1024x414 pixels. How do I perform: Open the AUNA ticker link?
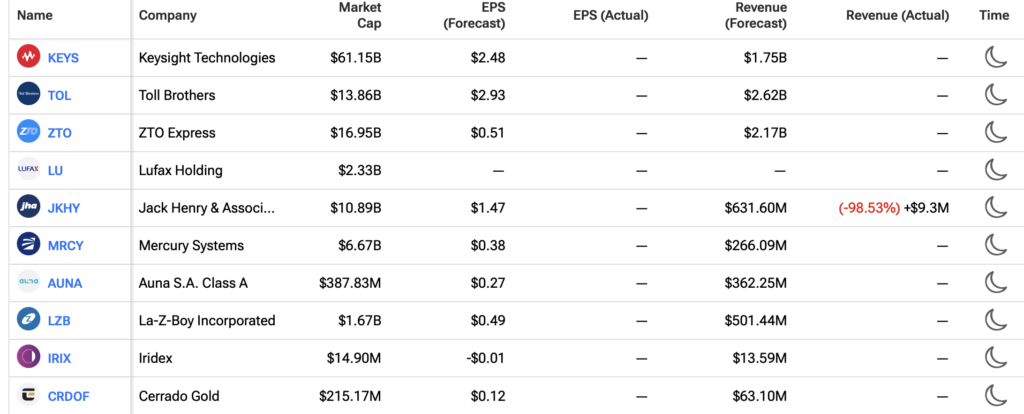coord(65,283)
